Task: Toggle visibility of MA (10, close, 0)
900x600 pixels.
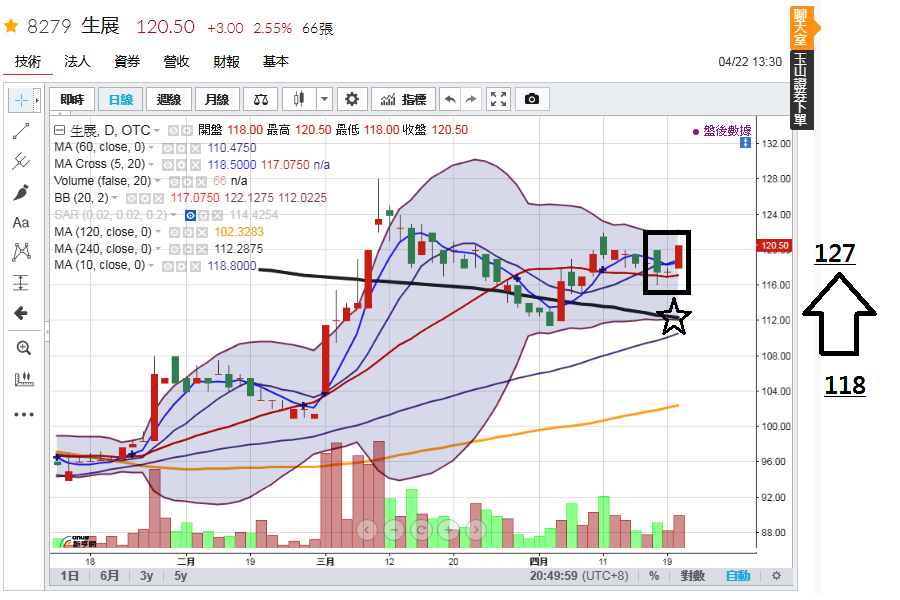Action: (x=168, y=266)
